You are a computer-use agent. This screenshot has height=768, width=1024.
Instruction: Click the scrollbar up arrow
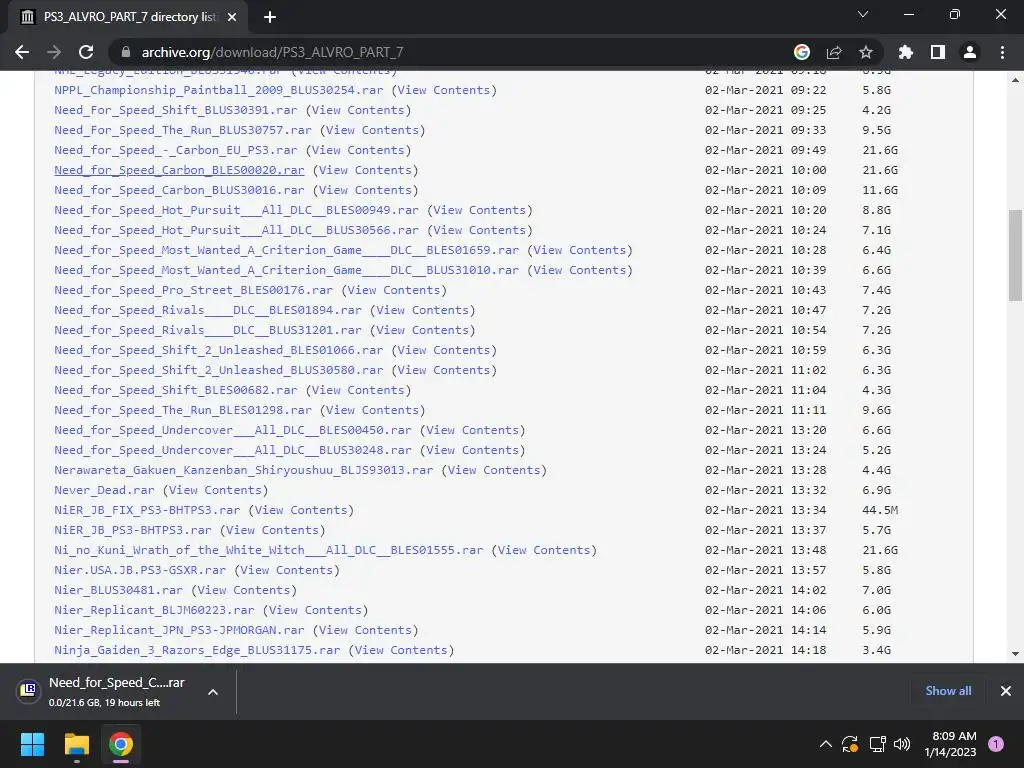coord(1015,80)
